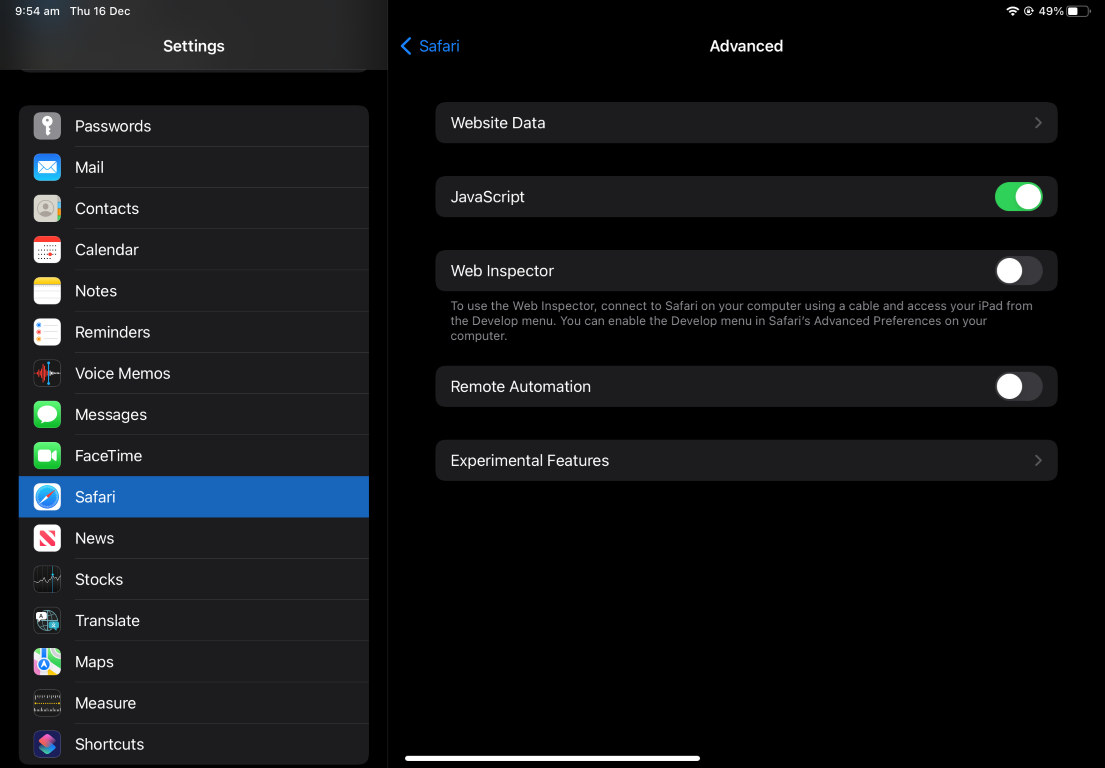Select the highlighted Safari label
Viewport: 1105px width, 768px height.
[95, 497]
